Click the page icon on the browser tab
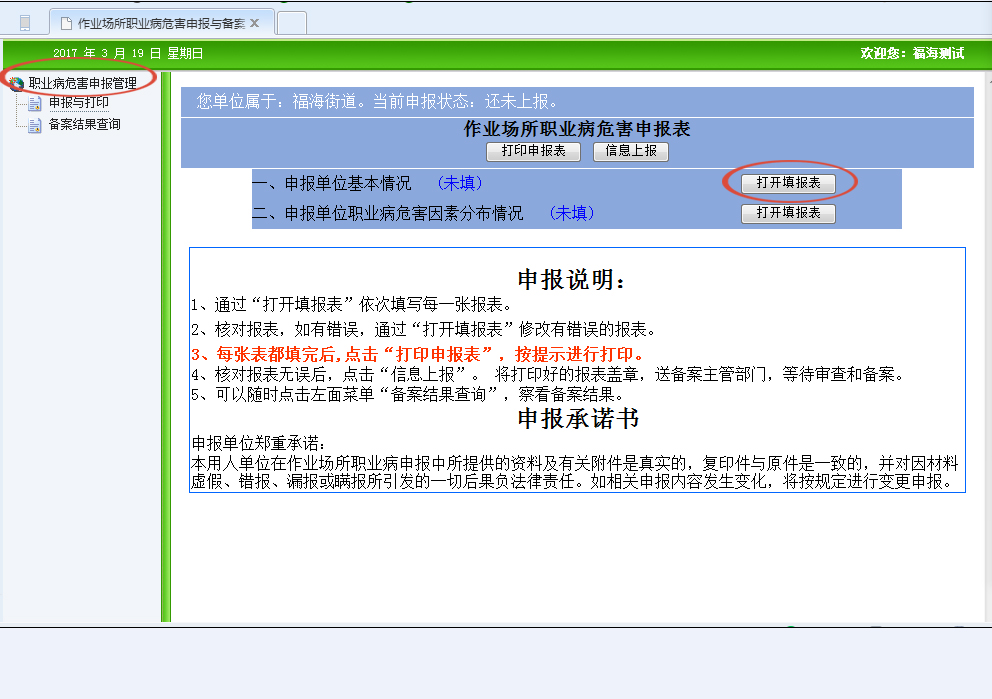This screenshot has width=992, height=699. 66,22
